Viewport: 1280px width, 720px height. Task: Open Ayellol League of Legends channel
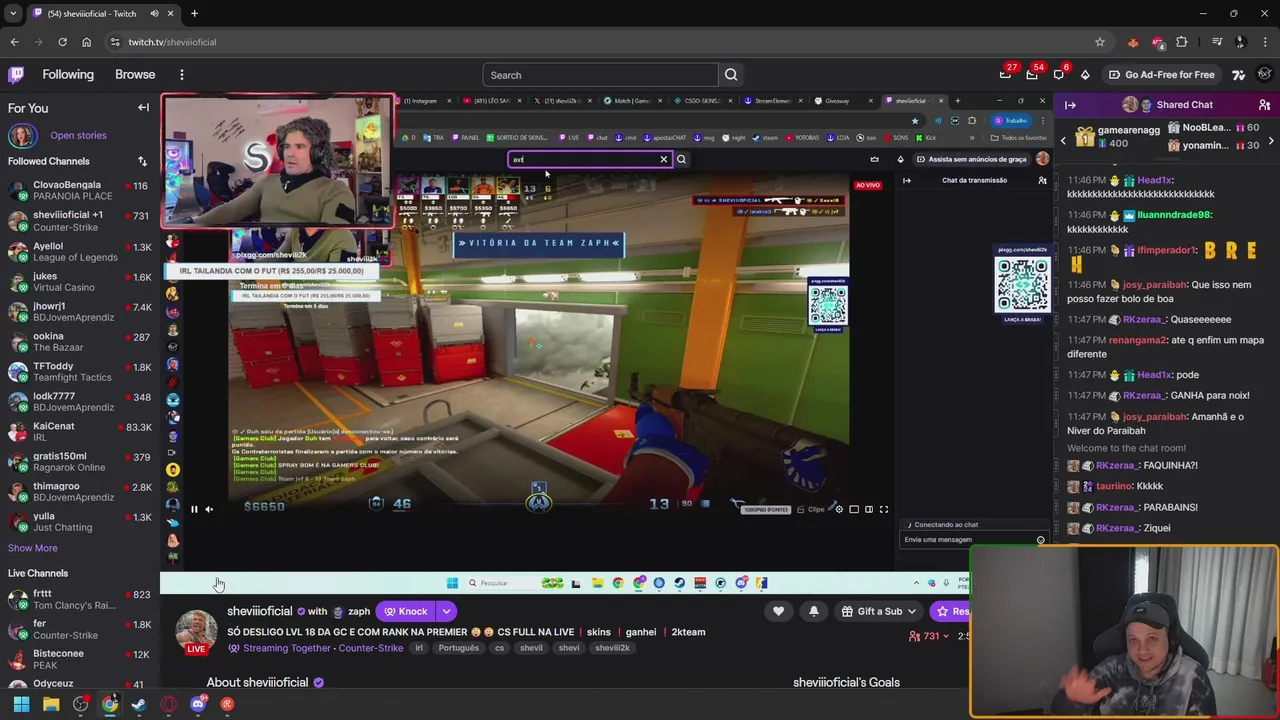(x=78, y=251)
